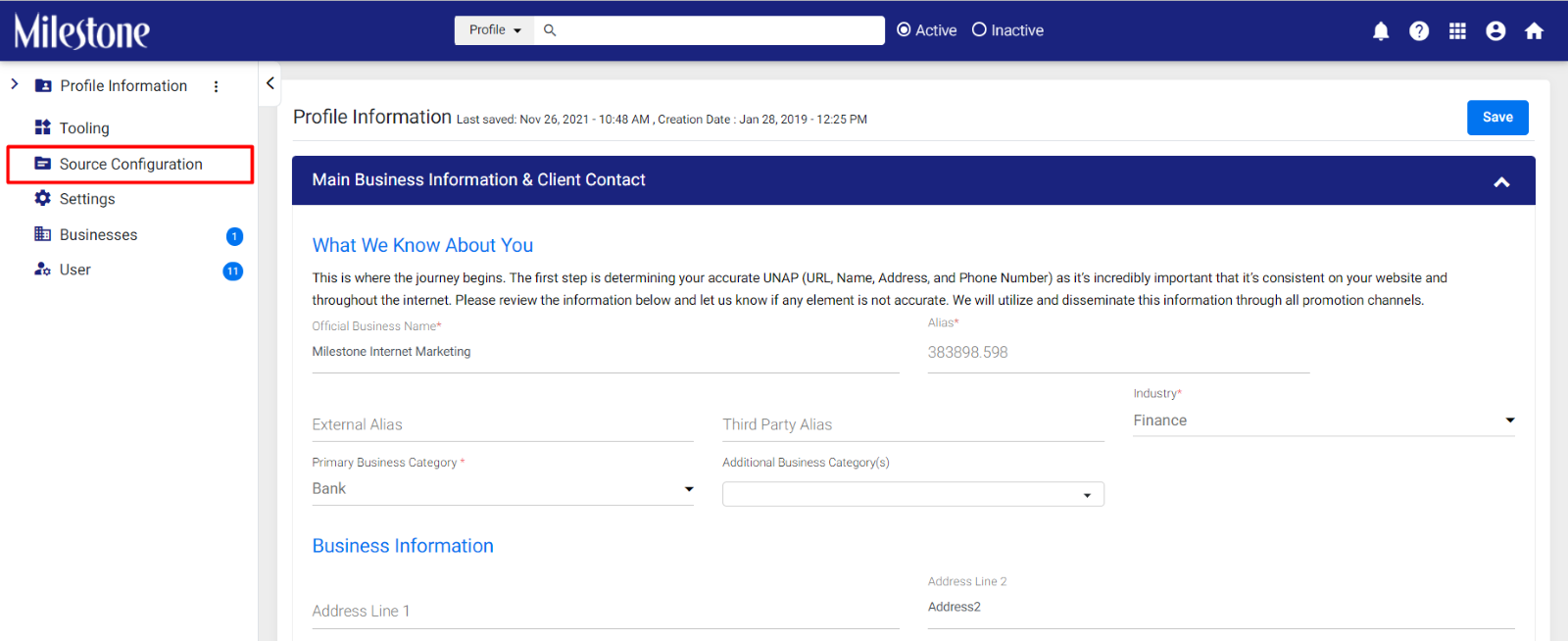1568x641 pixels.
Task: Open the Industry dropdown
Action: point(1324,420)
